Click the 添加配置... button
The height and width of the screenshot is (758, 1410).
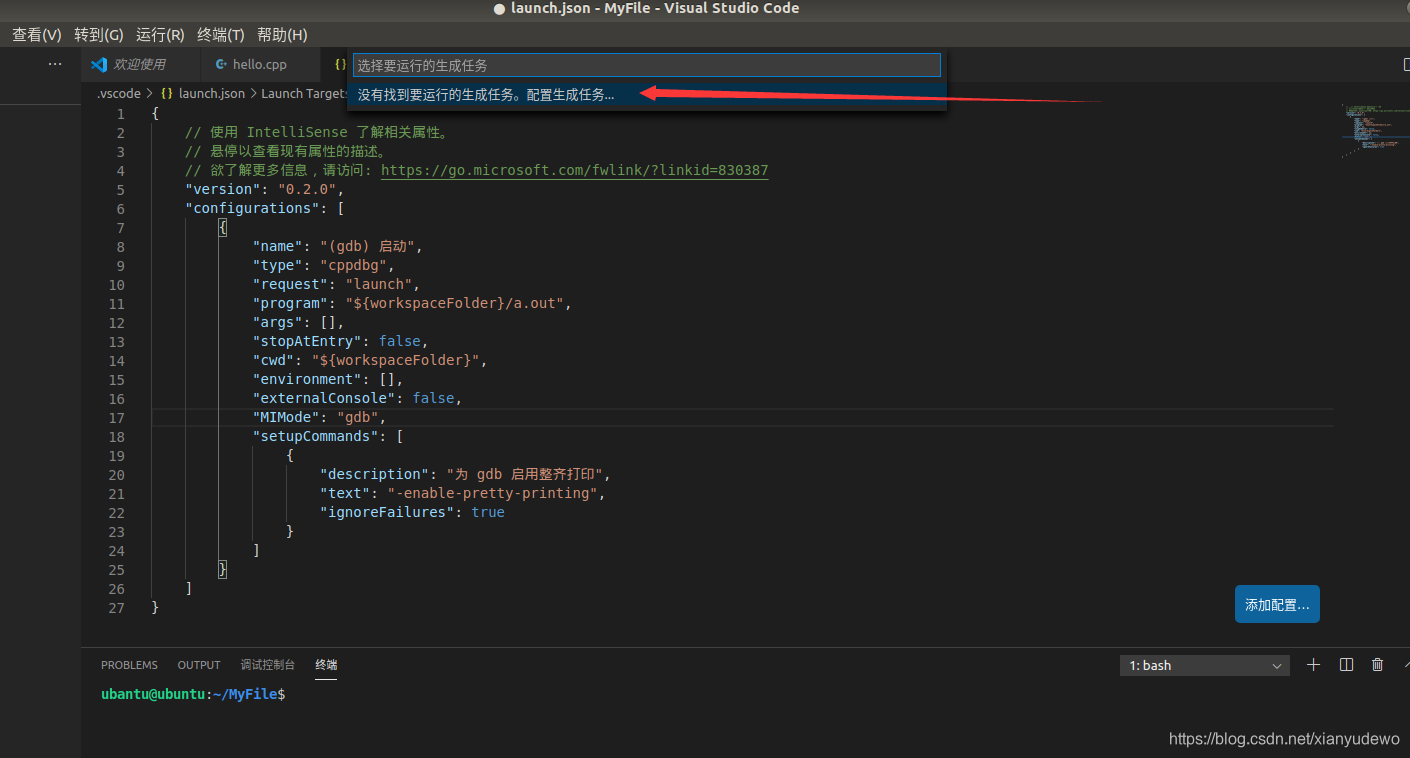(x=1277, y=604)
